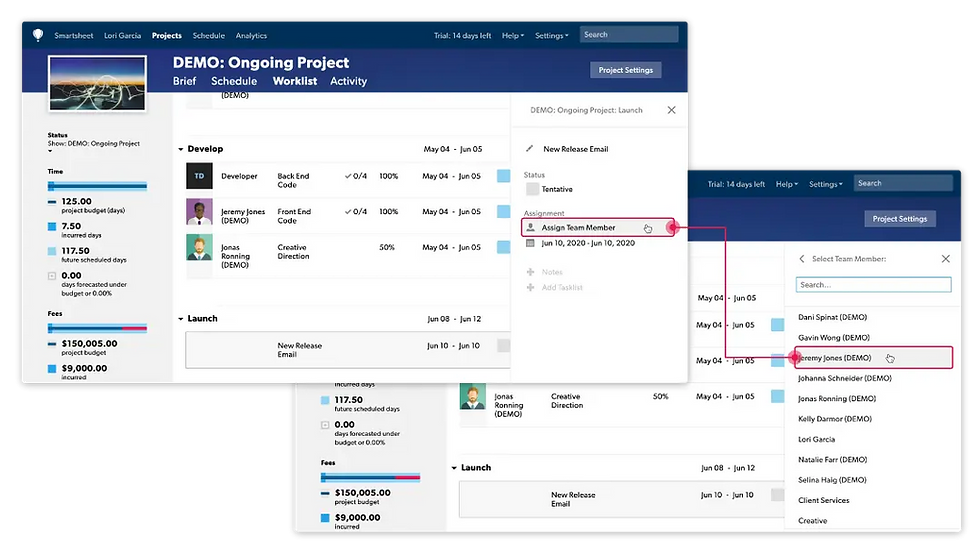This screenshot has height=552, width=980.
Task: Click Jonas Ronning avatar in back window
Action: tap(473, 396)
